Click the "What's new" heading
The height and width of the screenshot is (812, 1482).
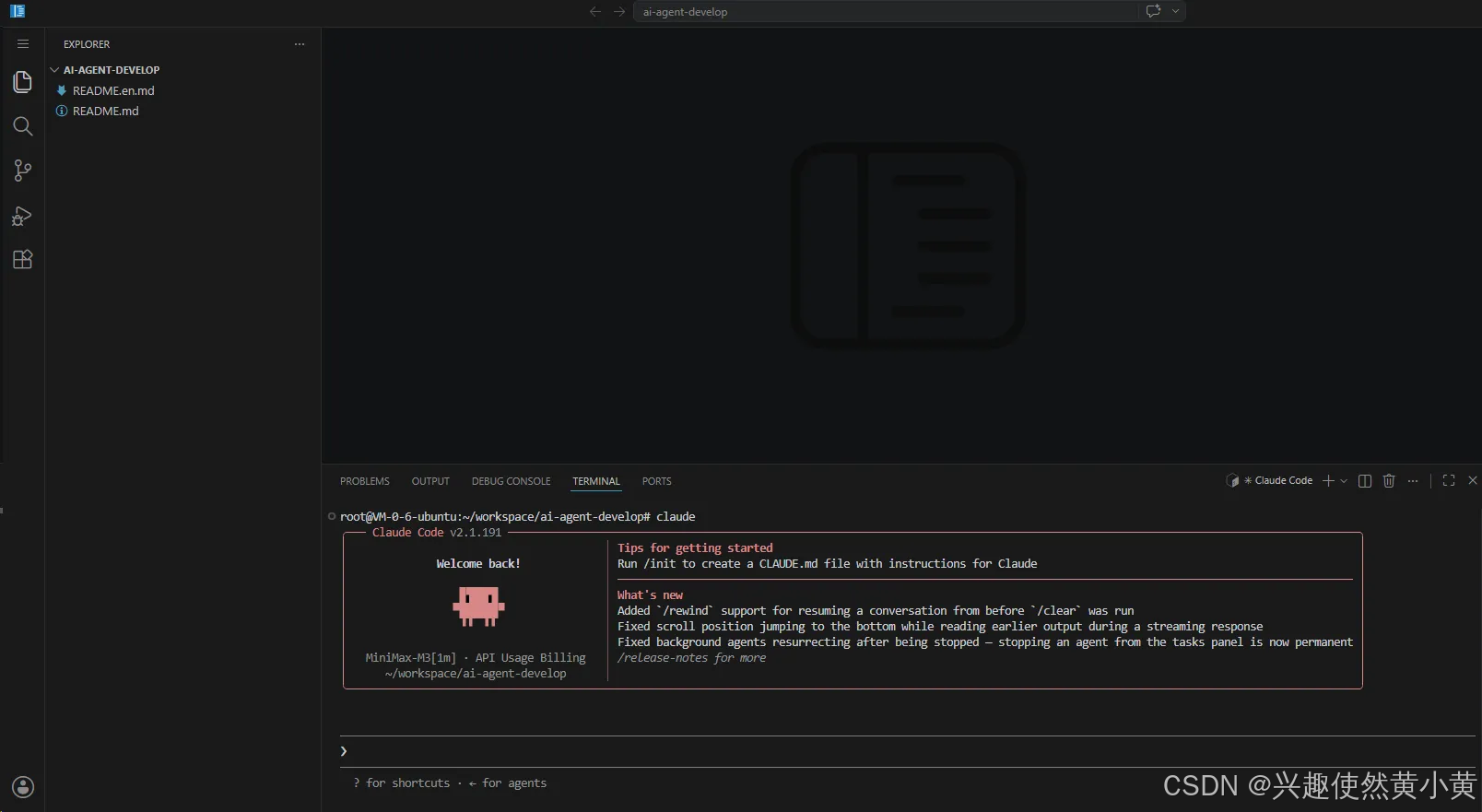point(650,595)
